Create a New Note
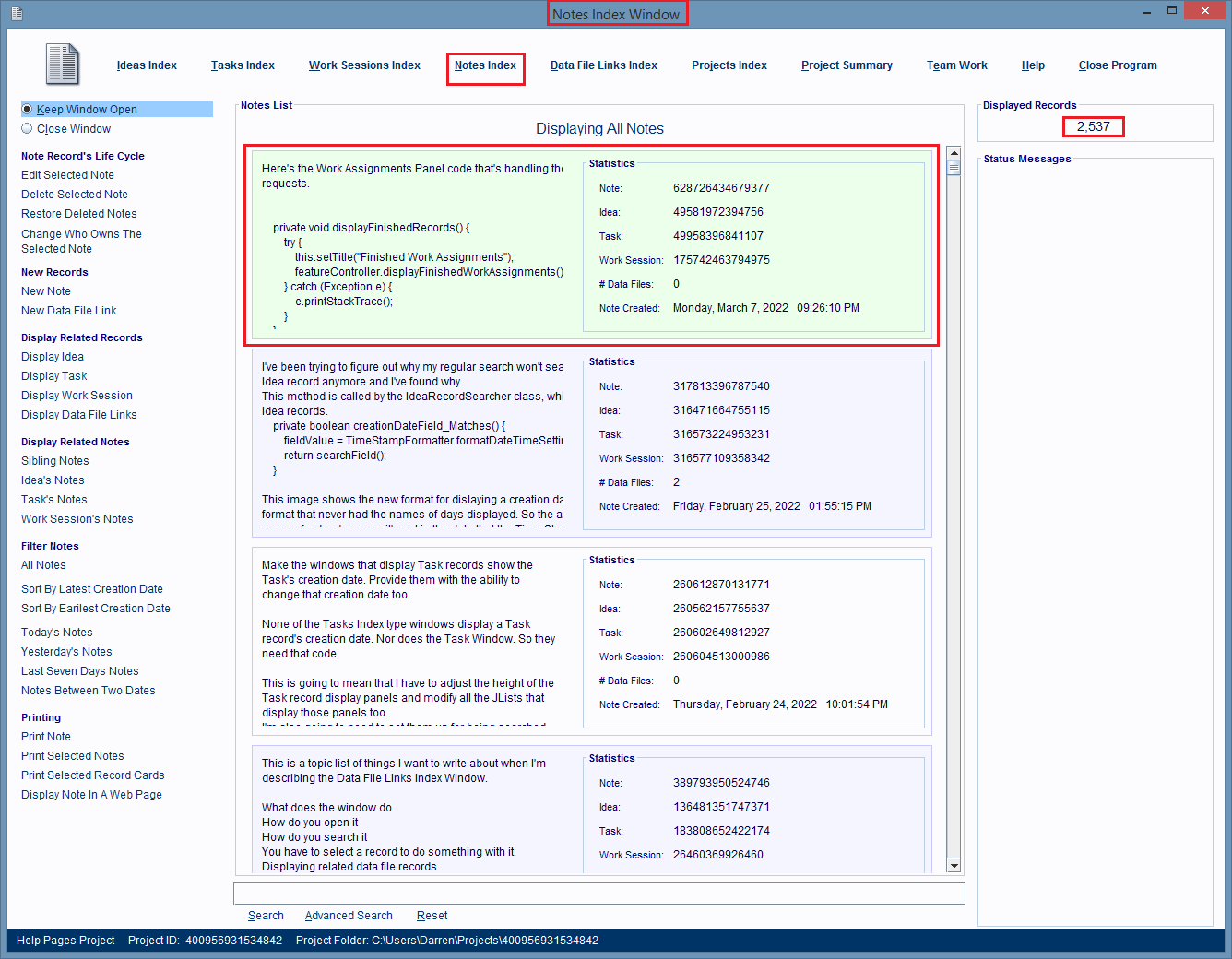This screenshot has width=1232, height=959. (45, 291)
